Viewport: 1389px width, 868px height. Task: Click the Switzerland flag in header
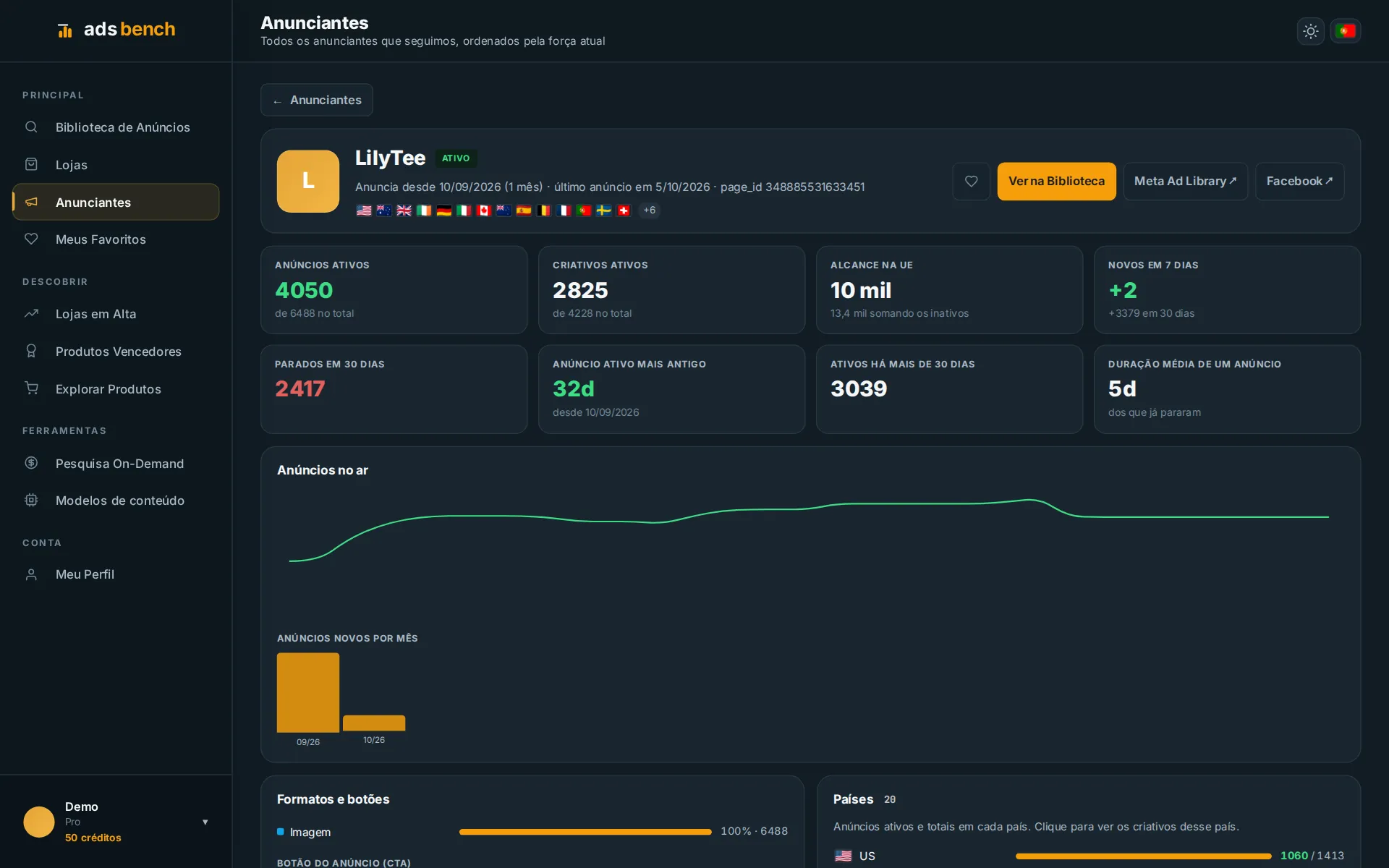(624, 210)
